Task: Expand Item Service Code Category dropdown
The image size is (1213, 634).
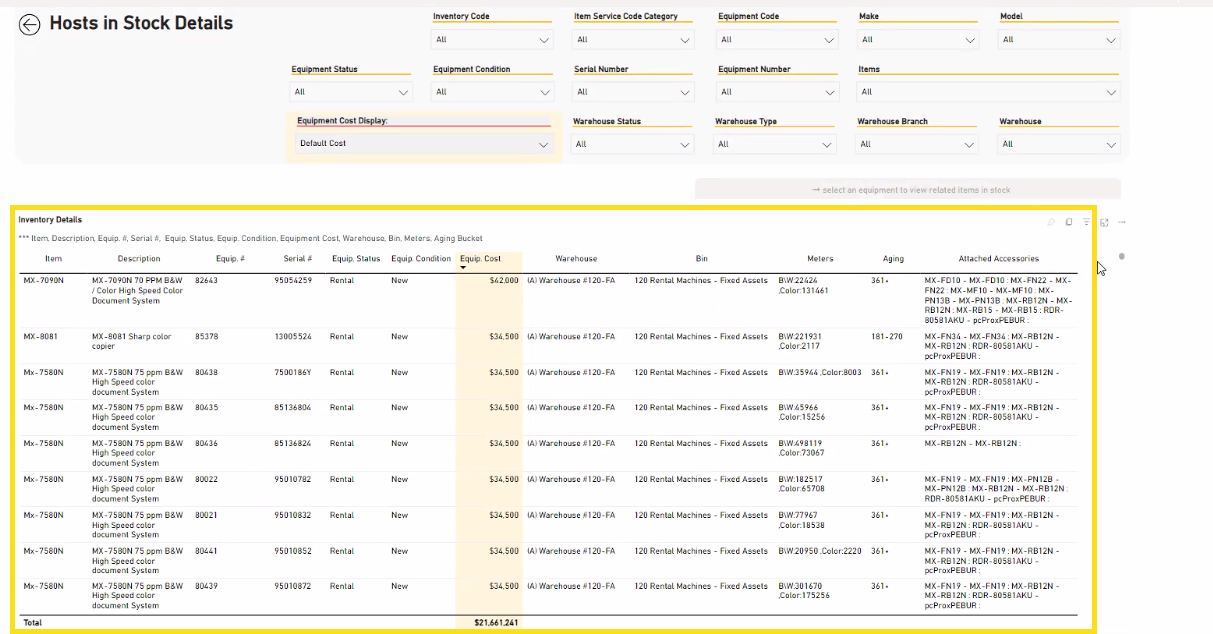Action: pos(633,40)
